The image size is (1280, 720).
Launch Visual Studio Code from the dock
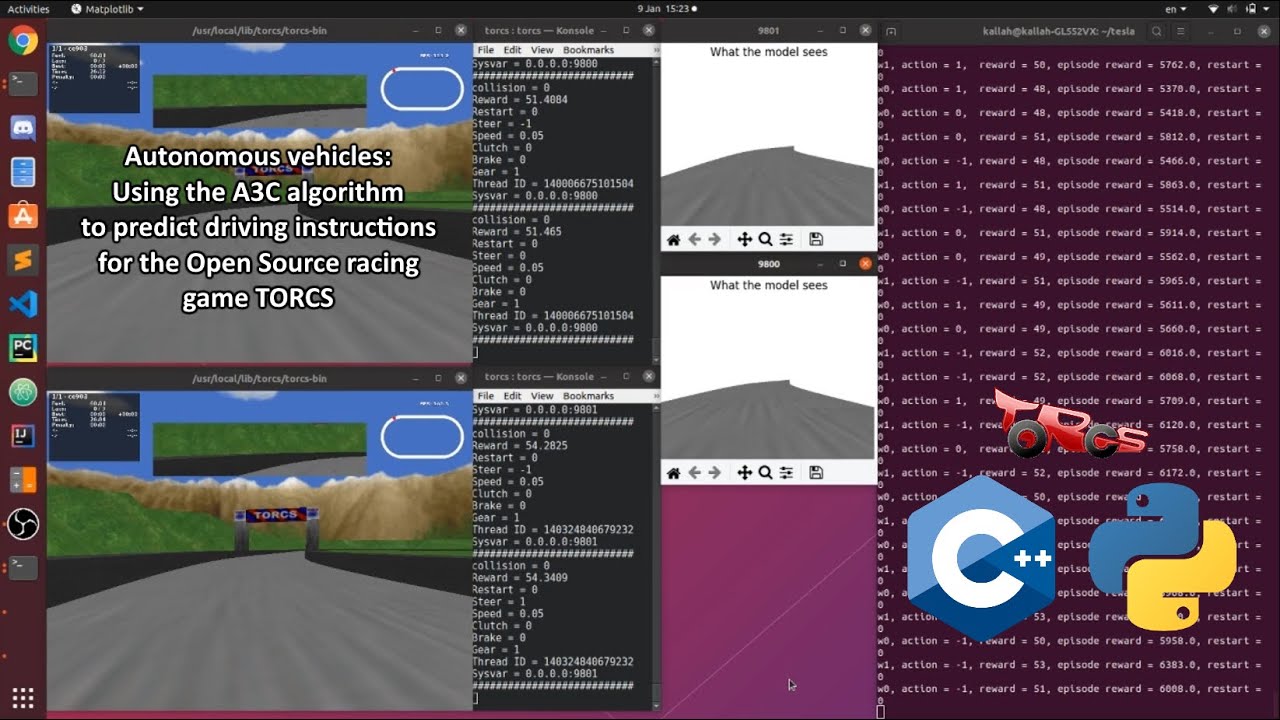click(23, 304)
